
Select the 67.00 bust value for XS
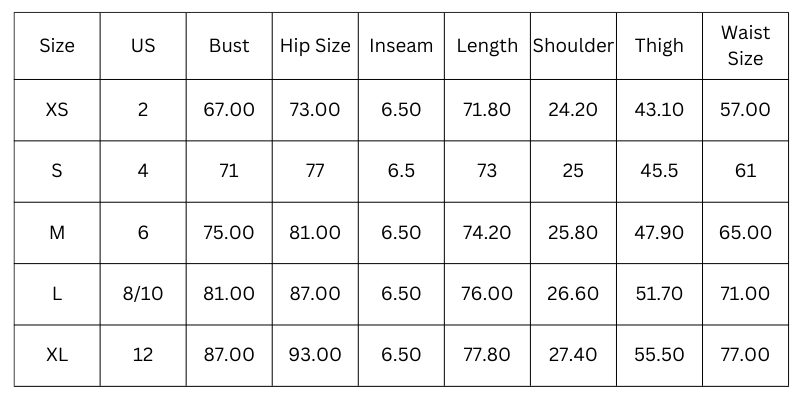[229, 110]
